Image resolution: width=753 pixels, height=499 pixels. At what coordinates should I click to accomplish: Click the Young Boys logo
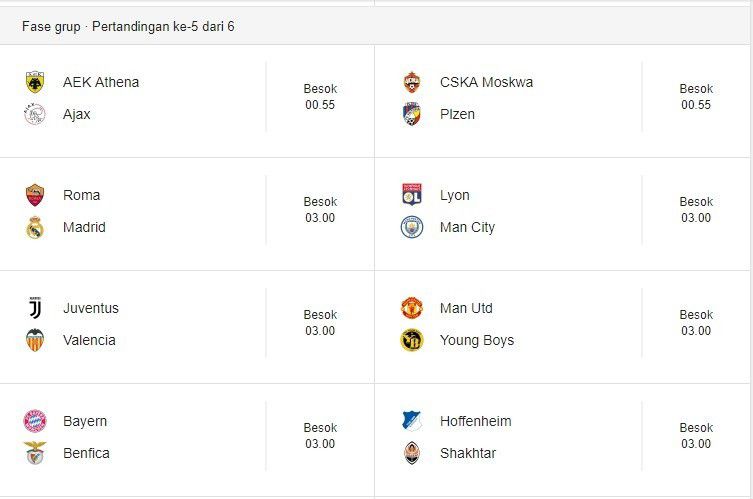tap(412, 340)
